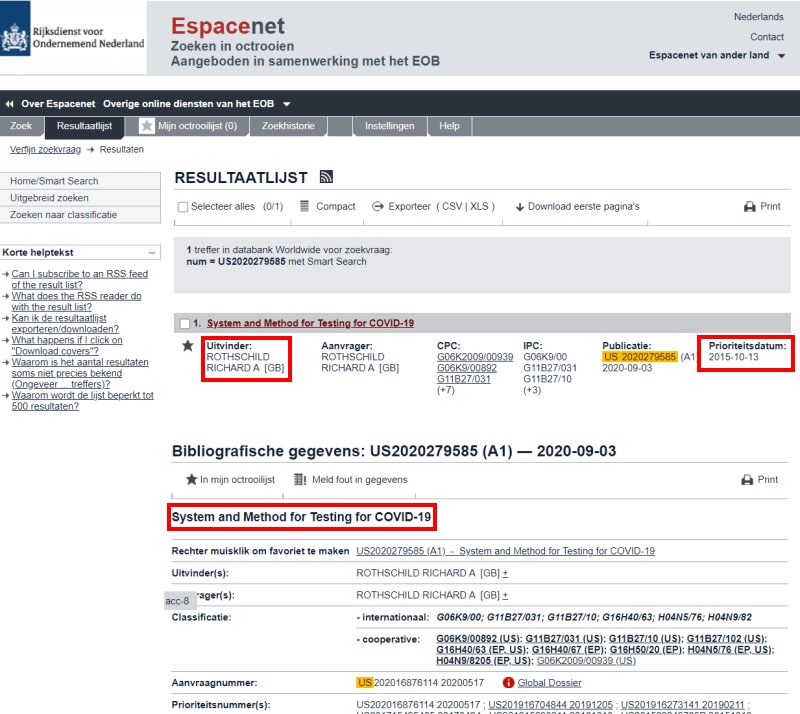Tick the Selecteer alles checkbox
Image resolution: width=800 pixels, height=714 pixels.
(183, 207)
